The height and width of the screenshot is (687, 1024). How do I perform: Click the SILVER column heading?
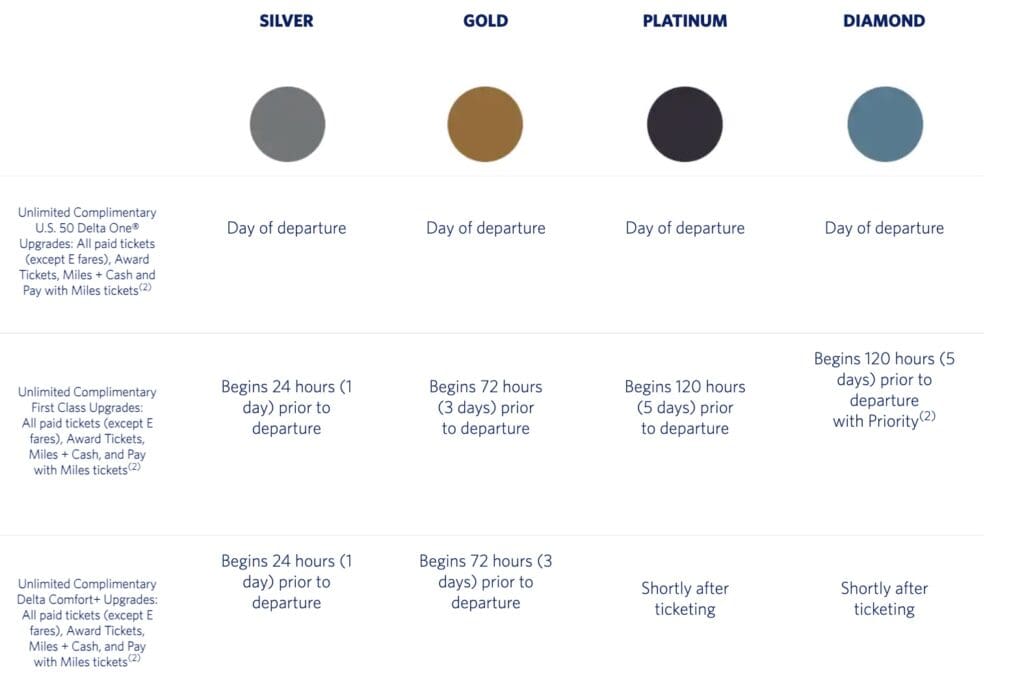click(286, 21)
